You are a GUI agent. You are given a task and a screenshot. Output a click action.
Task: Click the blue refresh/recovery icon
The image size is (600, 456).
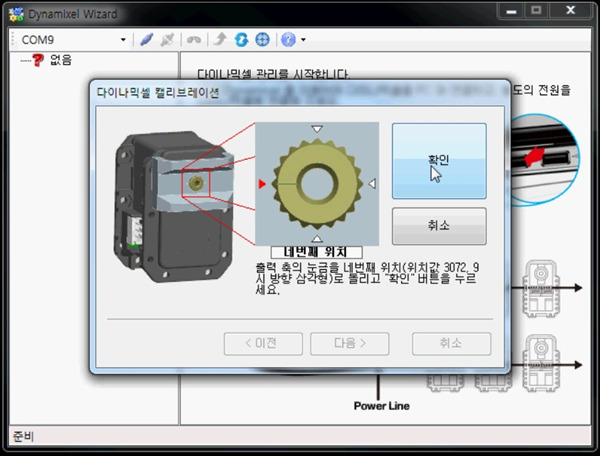click(x=241, y=40)
